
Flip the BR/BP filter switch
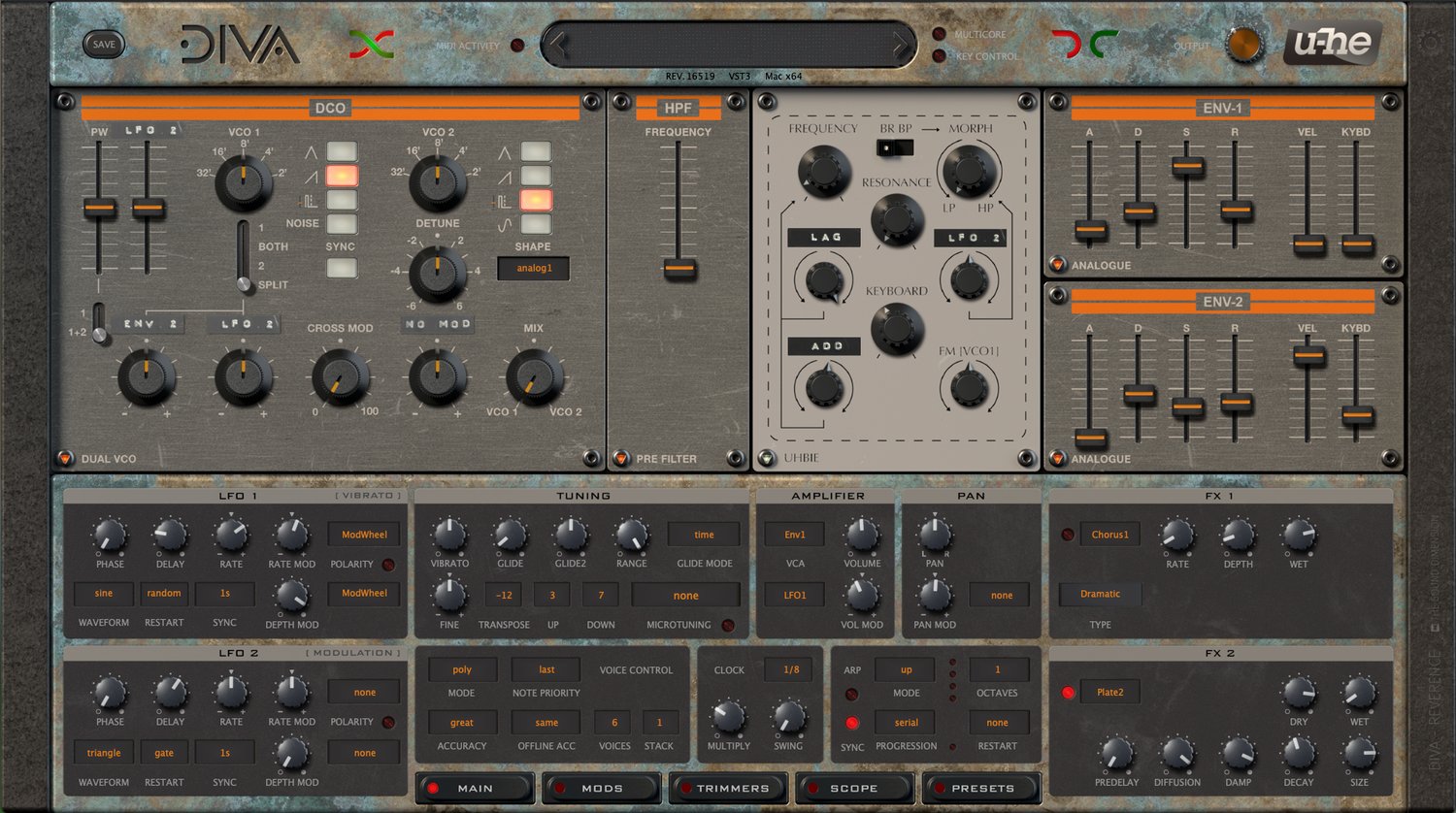tap(895, 147)
